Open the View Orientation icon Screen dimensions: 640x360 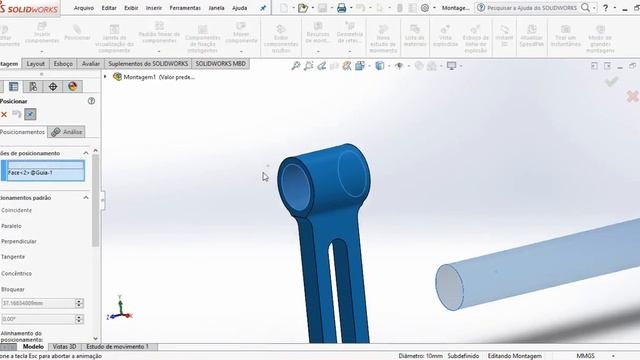(360, 66)
